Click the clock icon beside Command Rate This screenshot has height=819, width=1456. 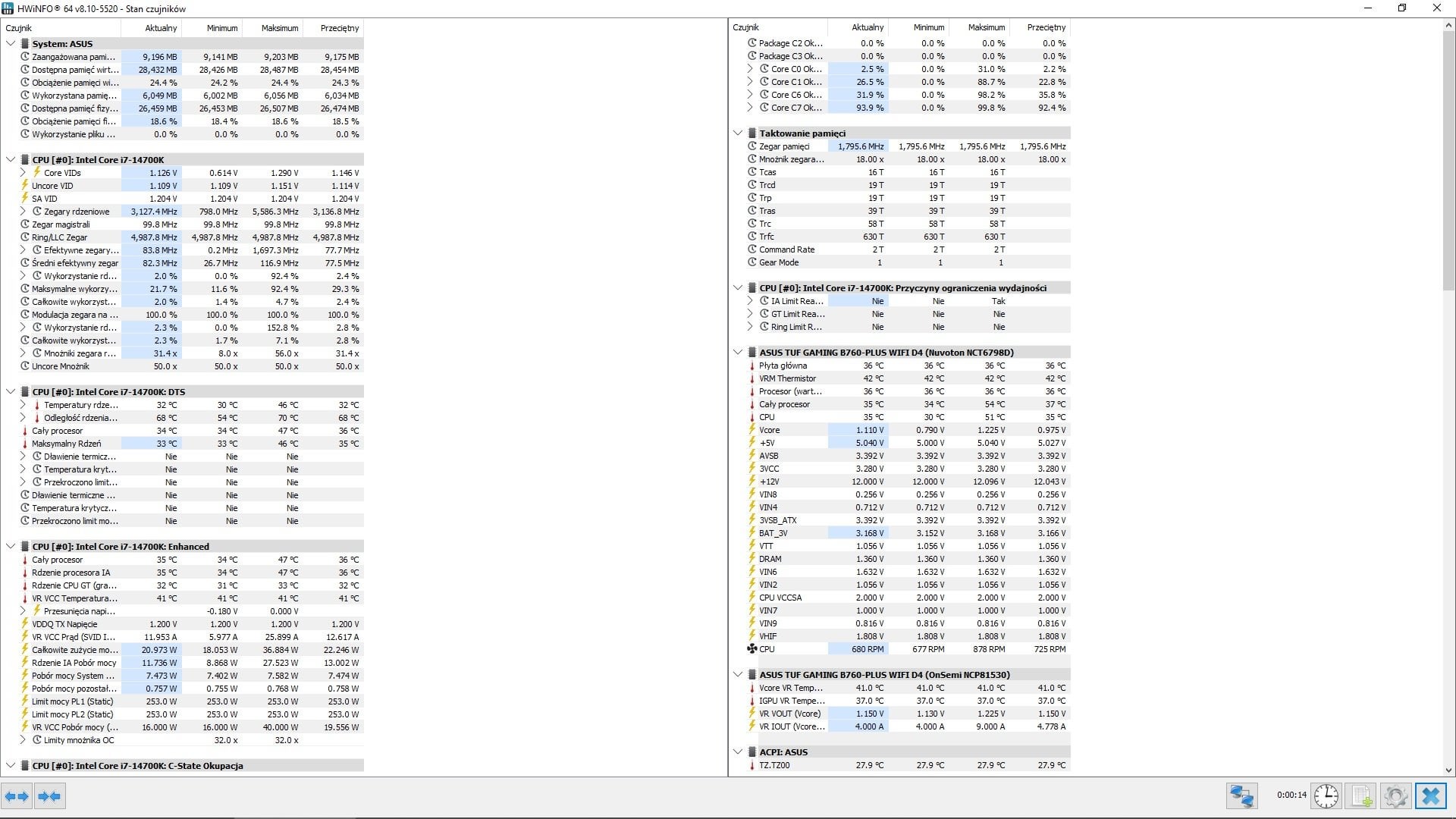tap(752, 249)
